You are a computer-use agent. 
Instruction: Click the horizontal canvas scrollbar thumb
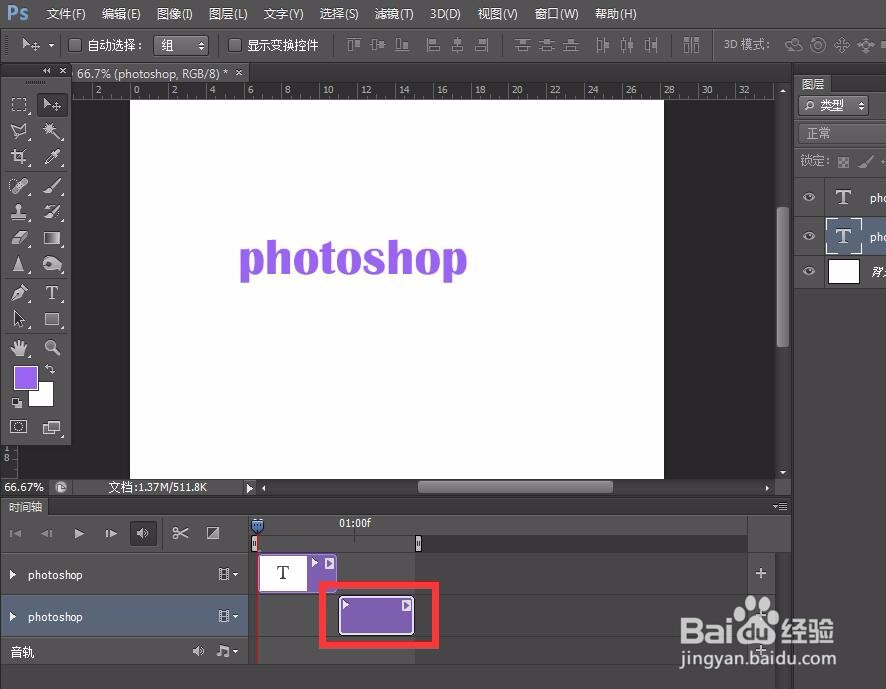point(515,487)
